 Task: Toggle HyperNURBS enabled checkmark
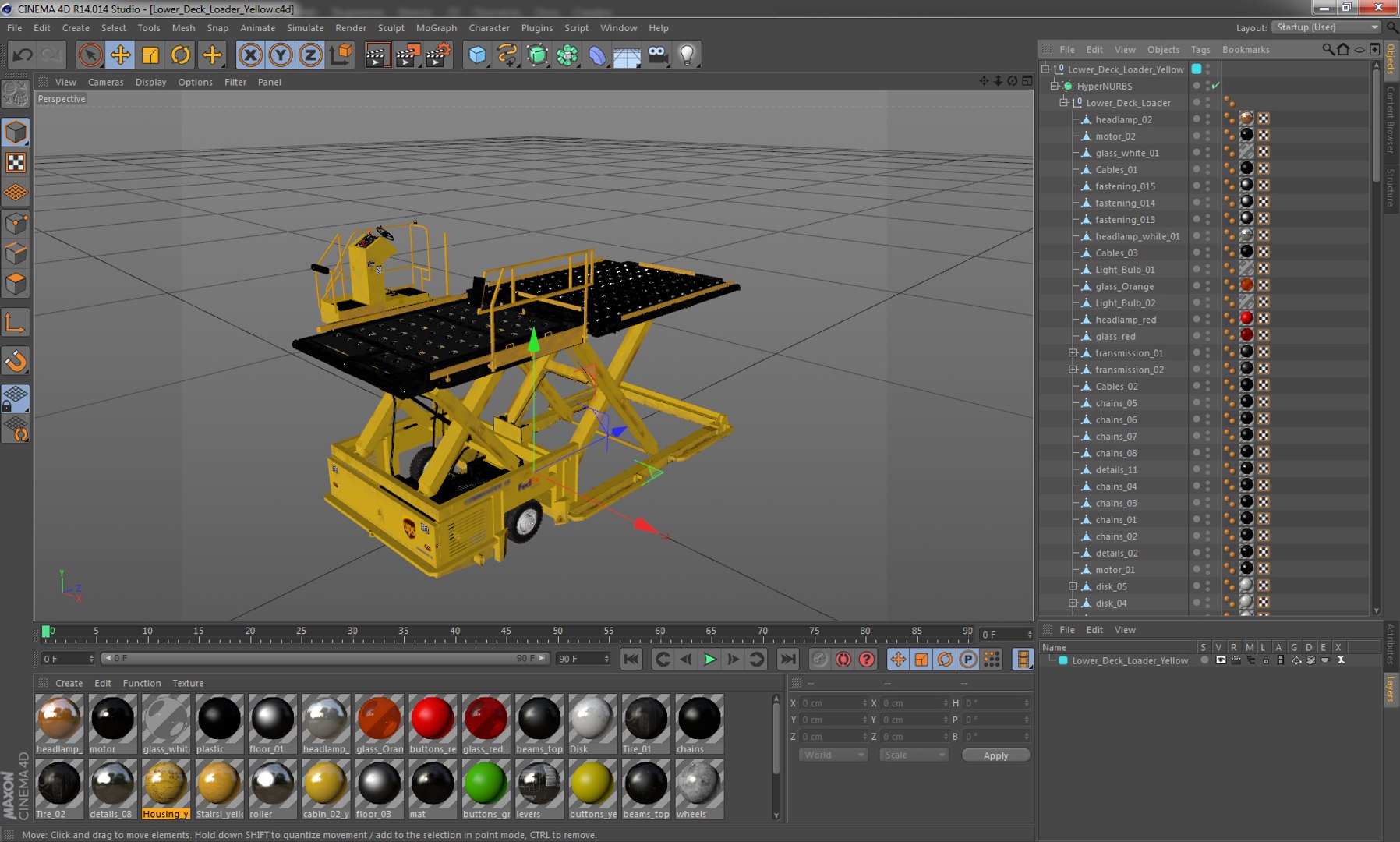tap(1215, 86)
